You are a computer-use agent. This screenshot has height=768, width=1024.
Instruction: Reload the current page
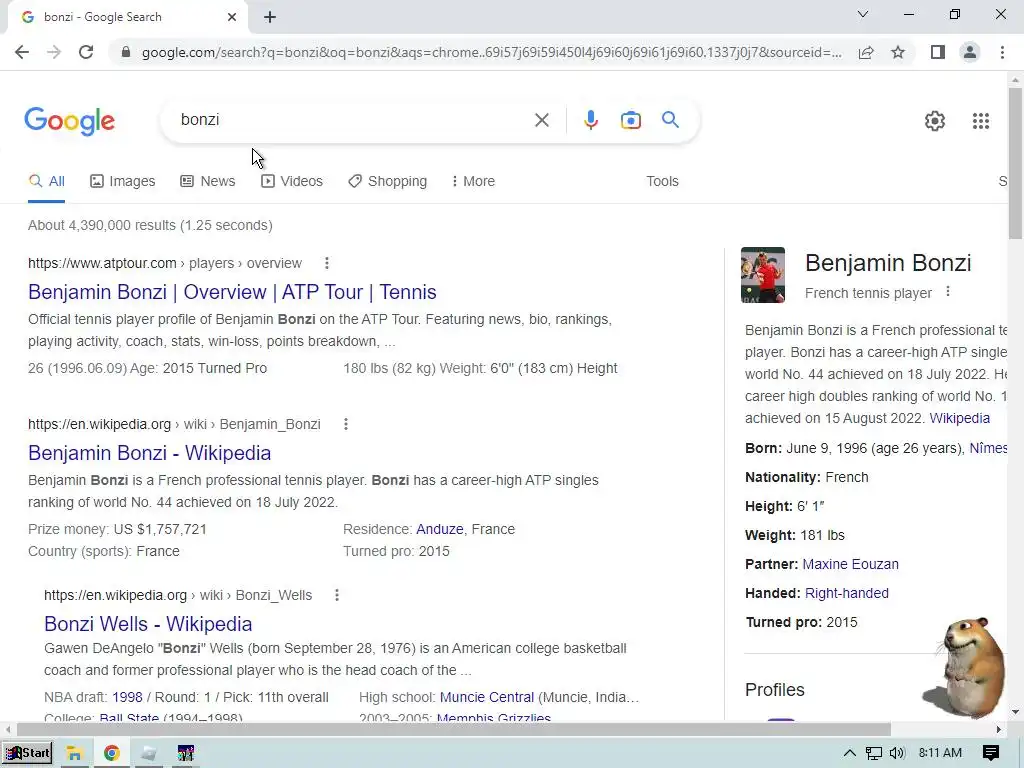coord(86,52)
